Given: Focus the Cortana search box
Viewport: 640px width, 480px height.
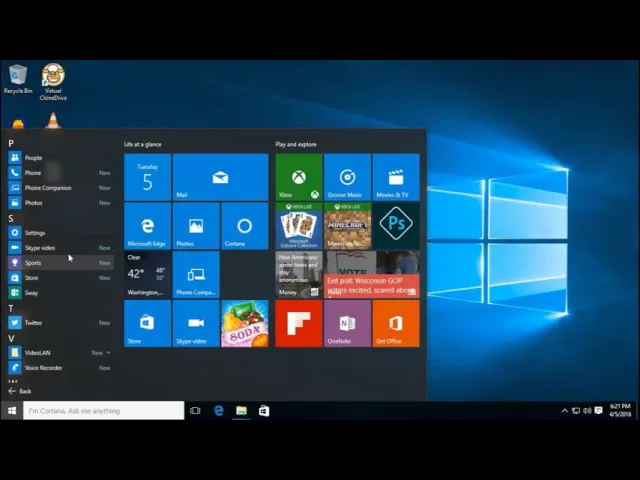Looking at the screenshot, I should pyautogui.click(x=104, y=411).
